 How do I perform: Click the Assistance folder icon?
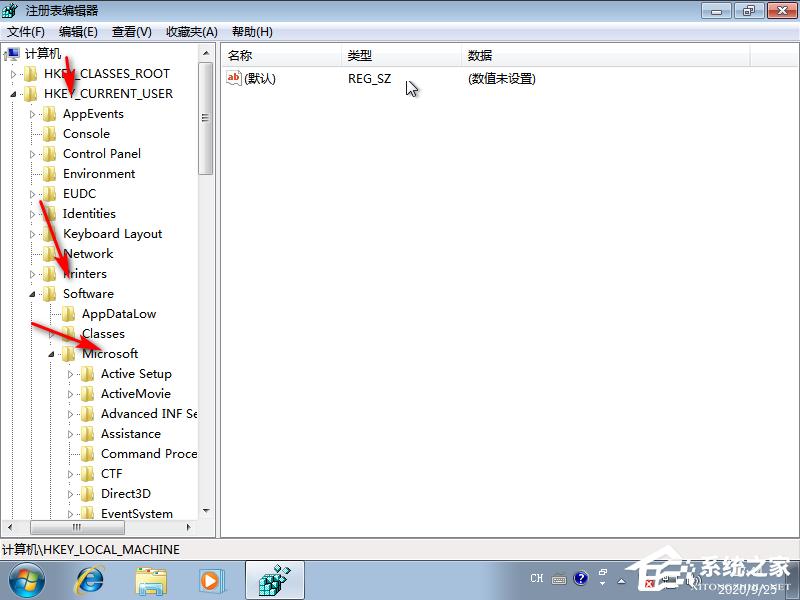pos(88,434)
